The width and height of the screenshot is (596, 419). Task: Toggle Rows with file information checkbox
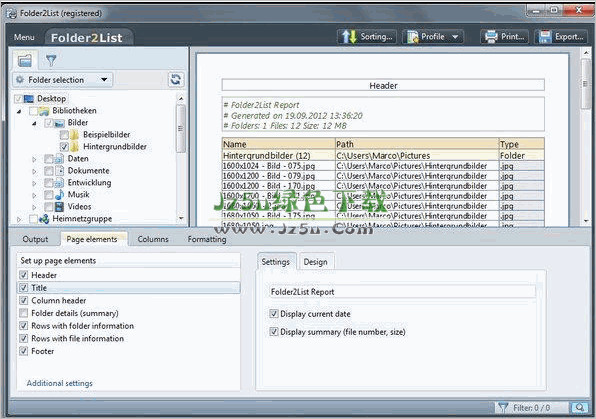tap(24, 338)
